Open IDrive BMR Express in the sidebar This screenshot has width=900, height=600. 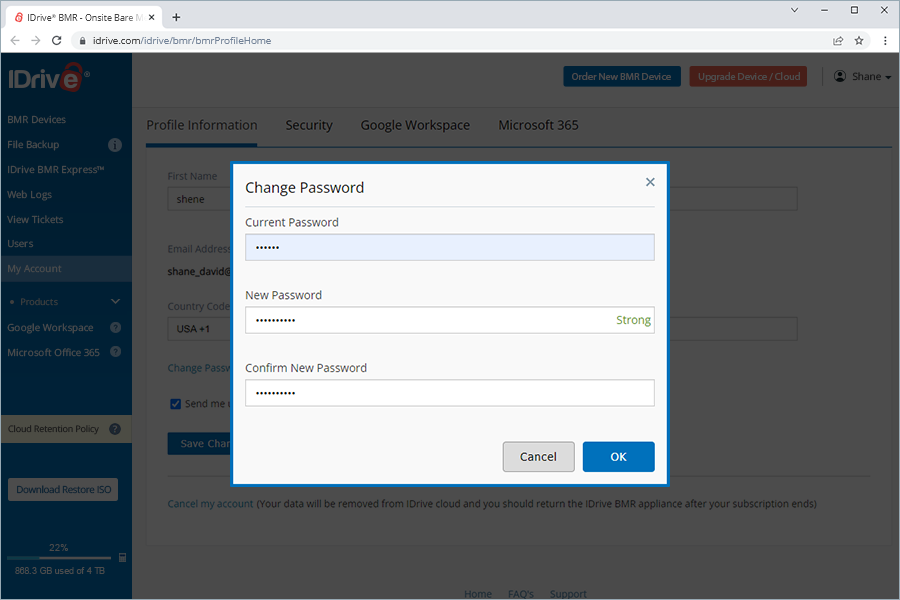[x=55, y=169]
